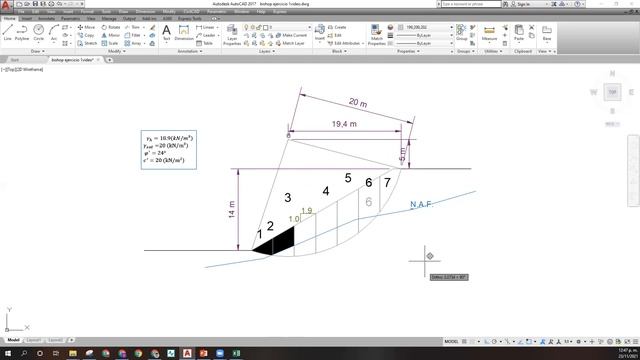Expand the Annotation panel

pos(190,51)
